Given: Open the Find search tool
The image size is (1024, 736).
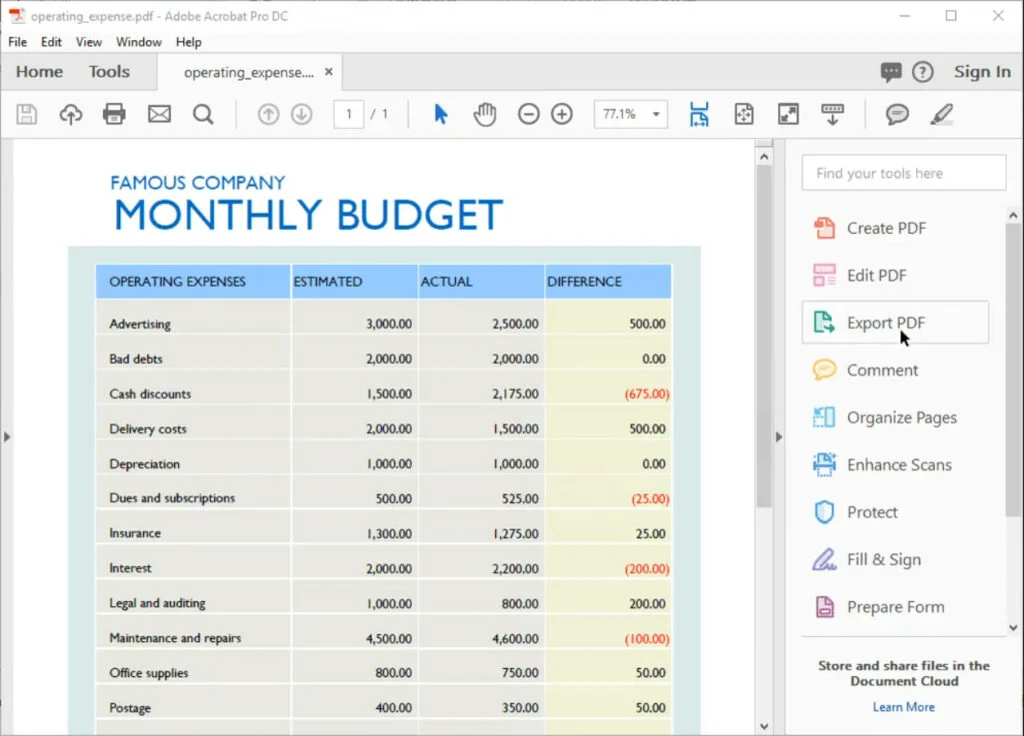Looking at the screenshot, I should (203, 114).
